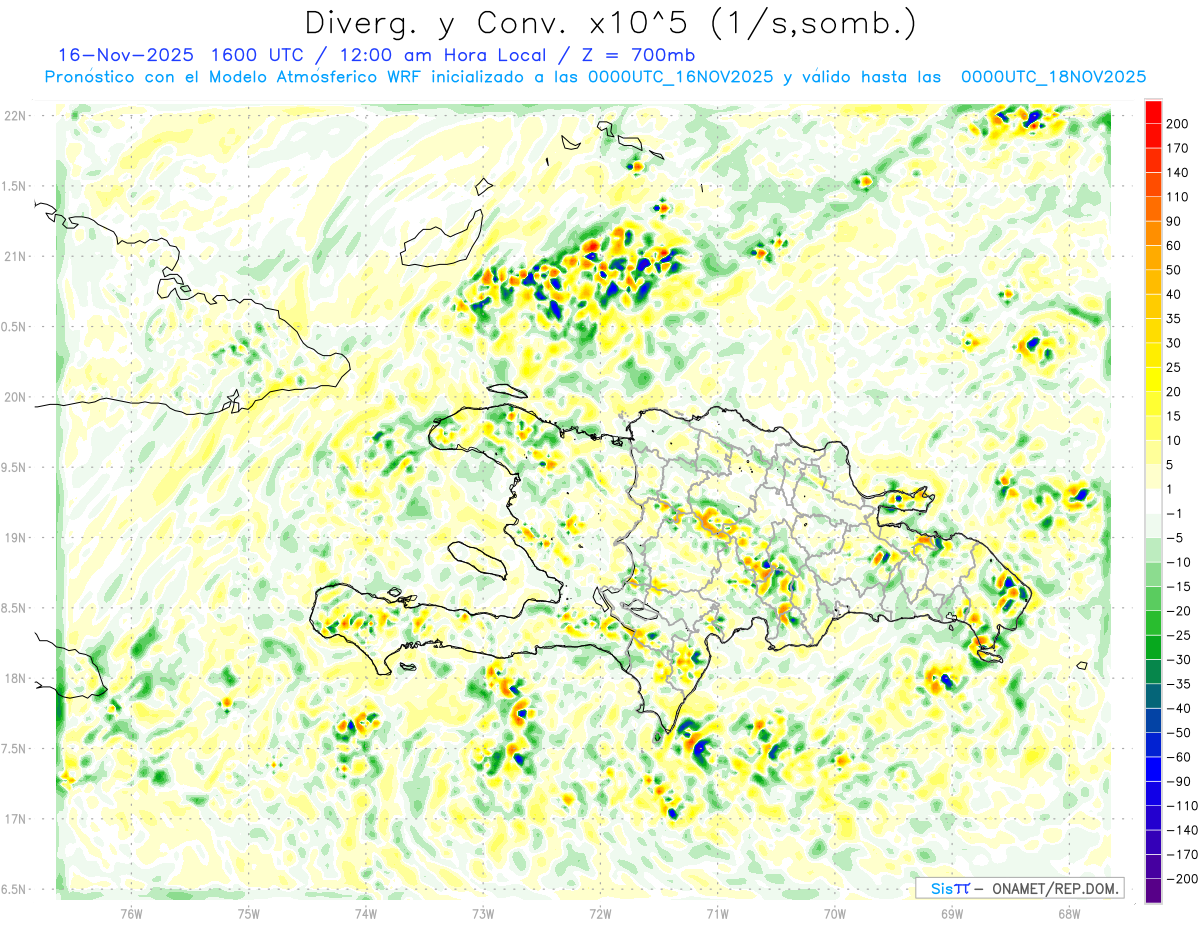Viewport: 1200px width, 927px height.
Task: Click the 73W longitude label
Action: (x=483, y=914)
